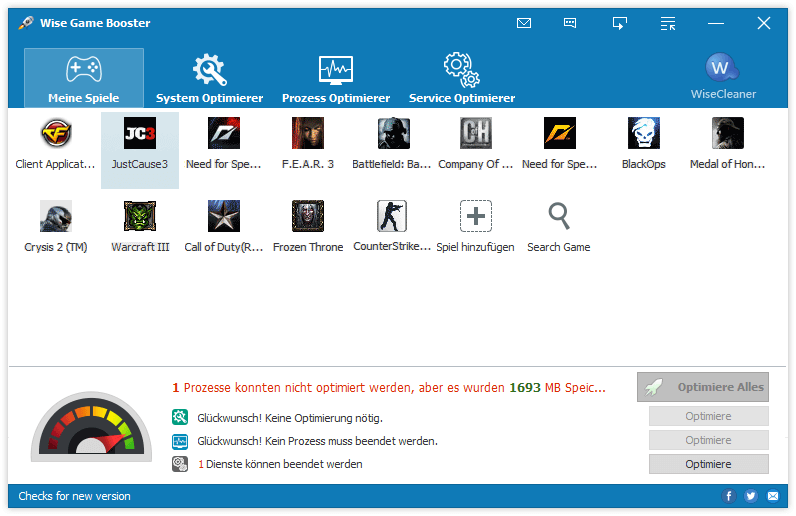The width and height of the screenshot is (796, 516).
Task: Select the first Need for Speed game icon
Action: (x=224, y=133)
